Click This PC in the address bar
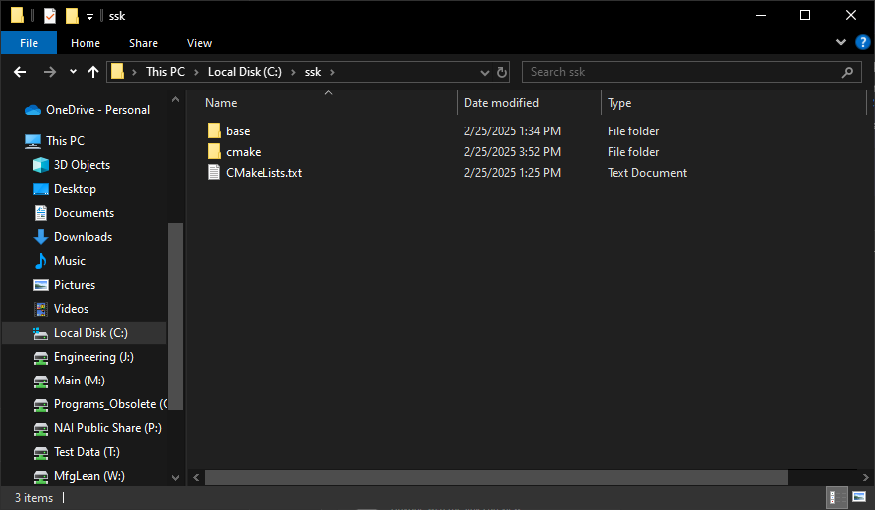The width and height of the screenshot is (875, 510). [x=165, y=72]
